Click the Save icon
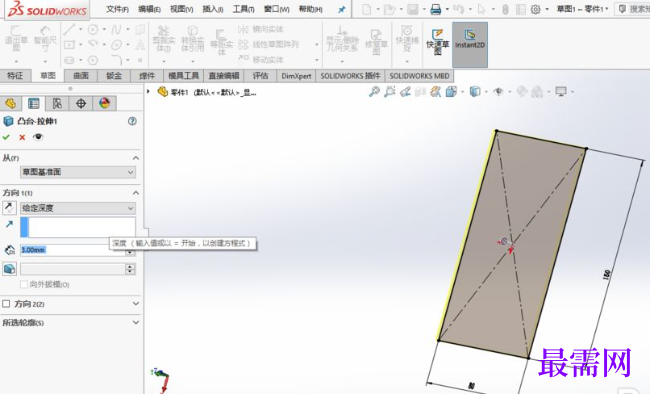The image size is (650, 394). tap(412, 9)
